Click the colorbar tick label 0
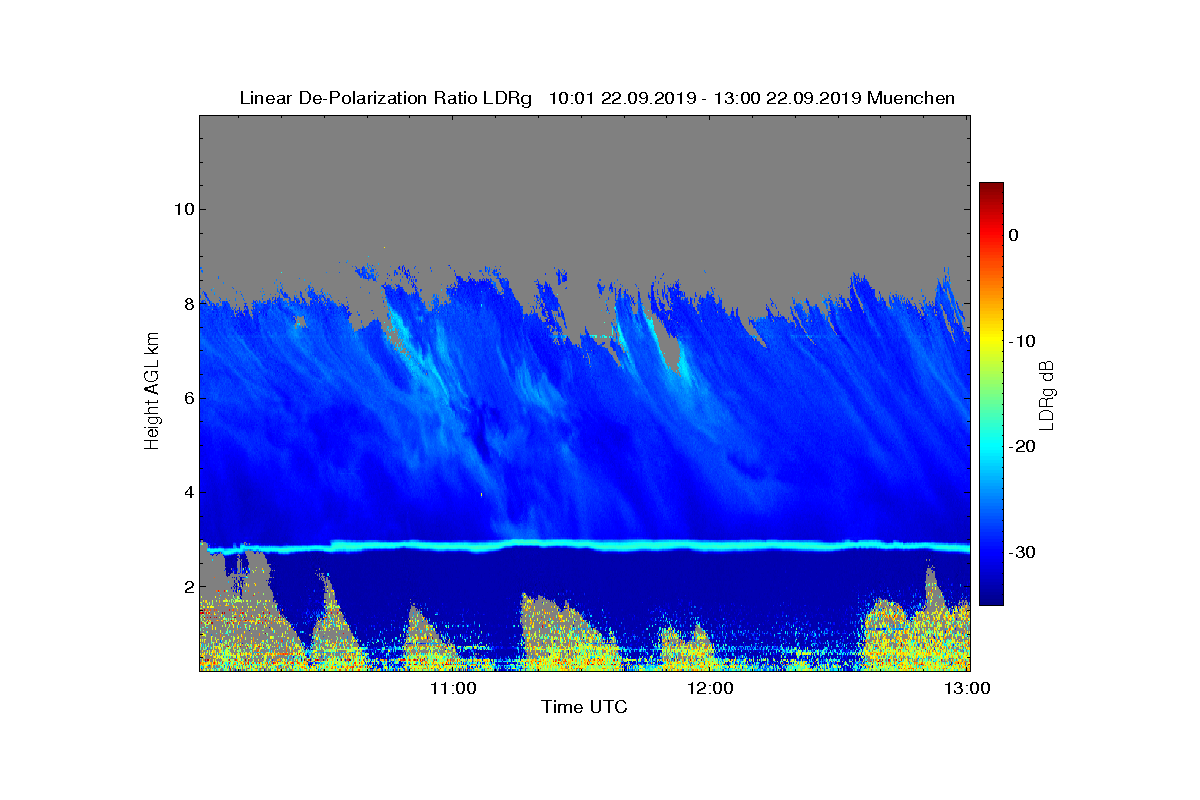This screenshot has width=1200, height=800. [1014, 235]
